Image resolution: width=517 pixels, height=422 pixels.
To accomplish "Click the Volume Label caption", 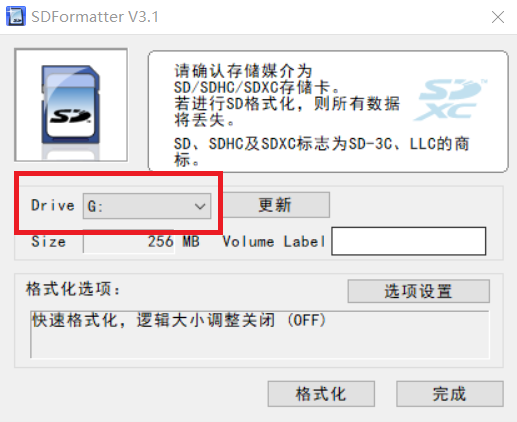I will [x=274, y=242].
